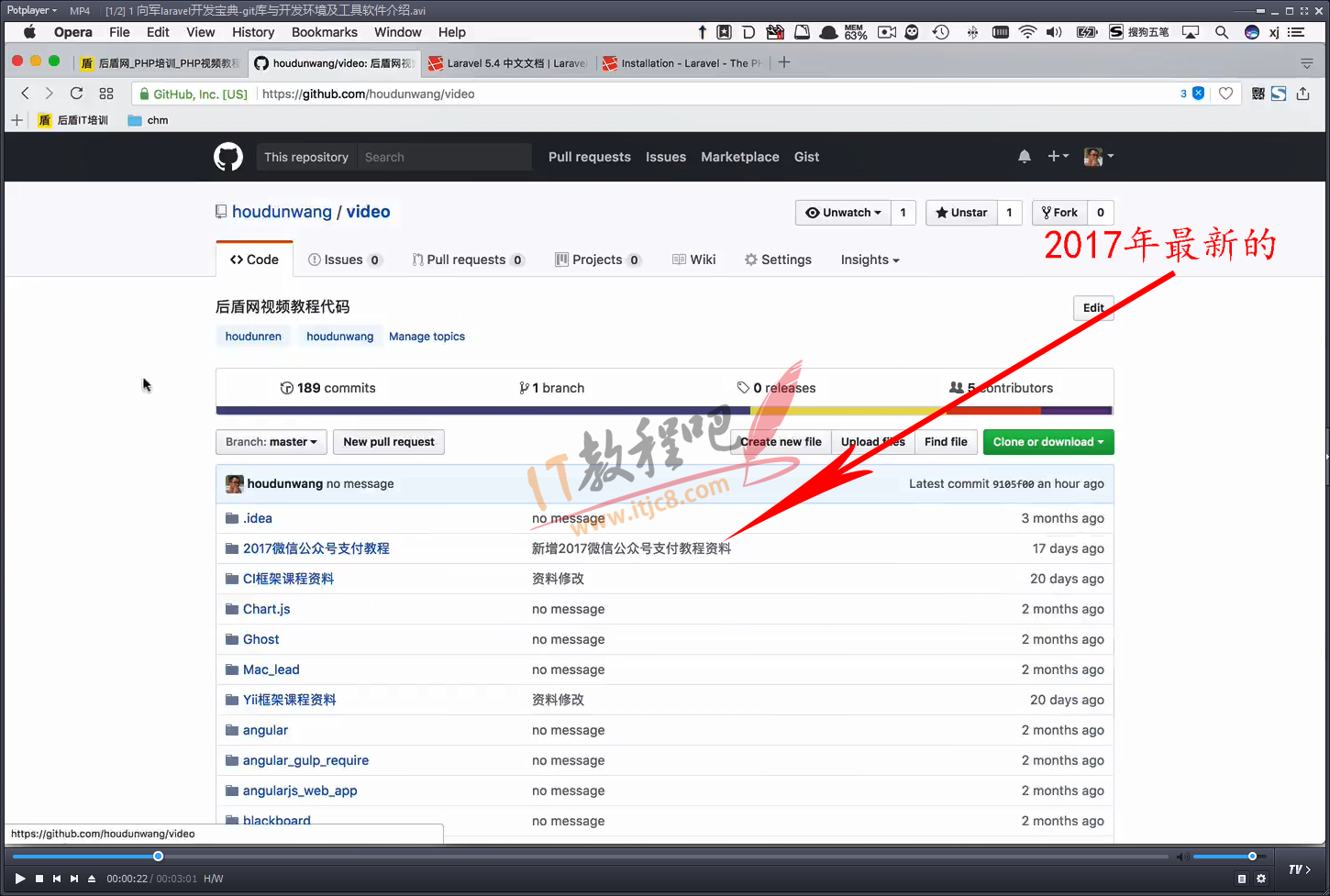The height and width of the screenshot is (896, 1330).
Task: Click the language color bar
Action: (664, 411)
